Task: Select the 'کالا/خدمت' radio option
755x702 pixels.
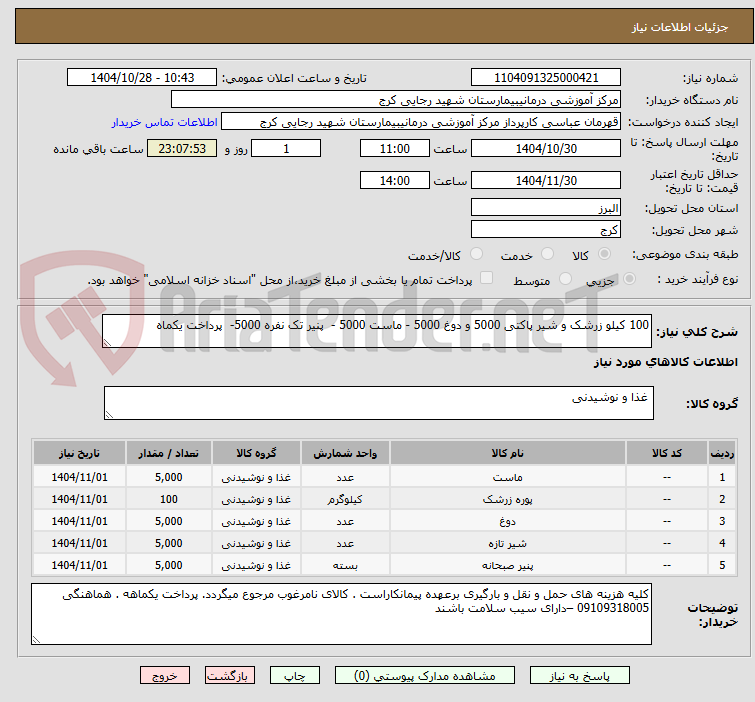Action: tap(476, 254)
